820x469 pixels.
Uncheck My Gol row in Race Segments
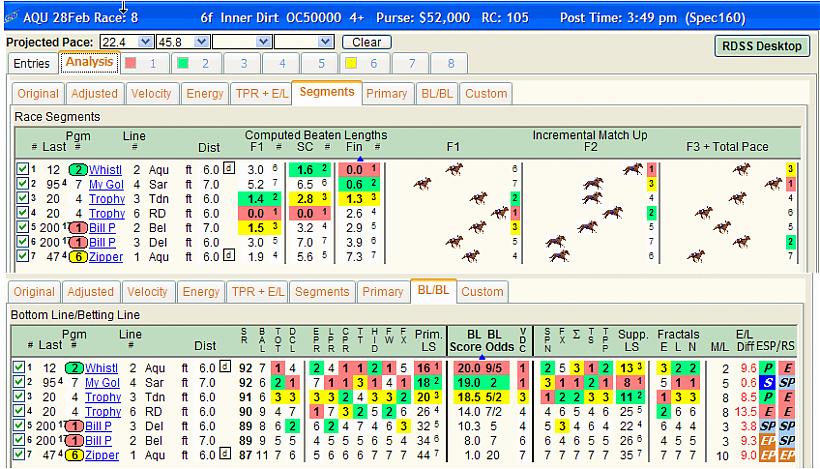point(22,184)
